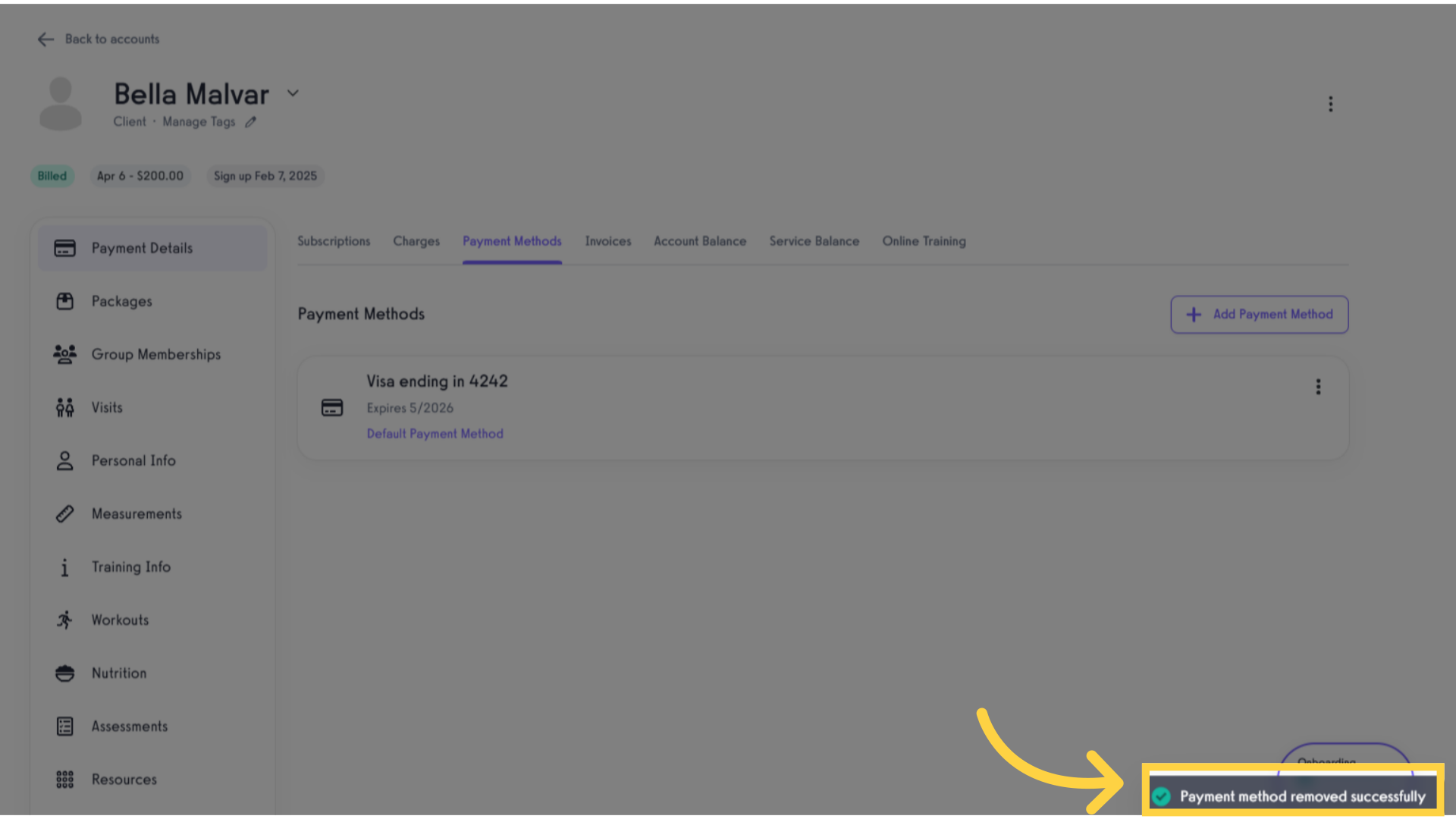This screenshot has height=819, width=1456.
Task: Click the Manage Tags pencil icon
Action: click(250, 122)
